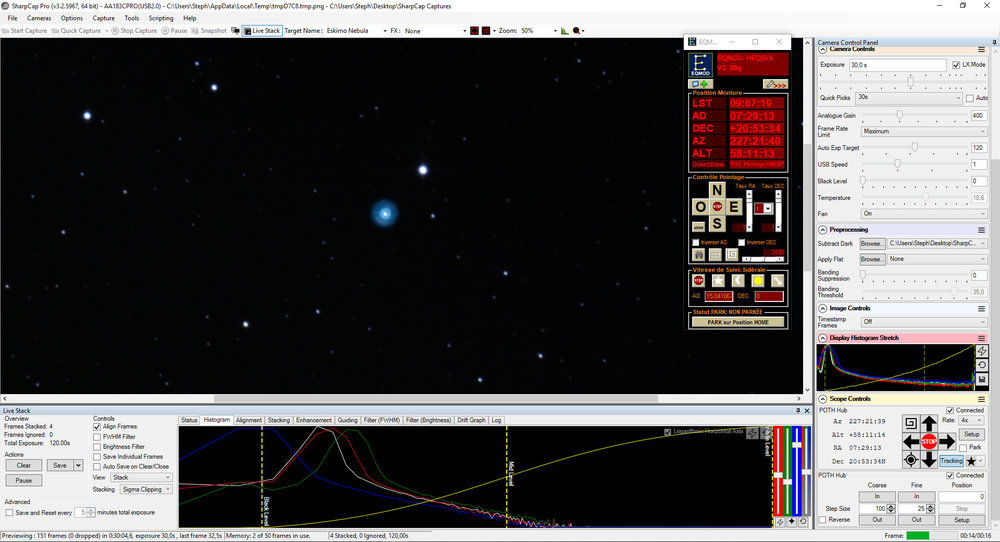1000x542 pixels.
Task: Click the red STOP icon in Scope Controls
Action: 929,441
